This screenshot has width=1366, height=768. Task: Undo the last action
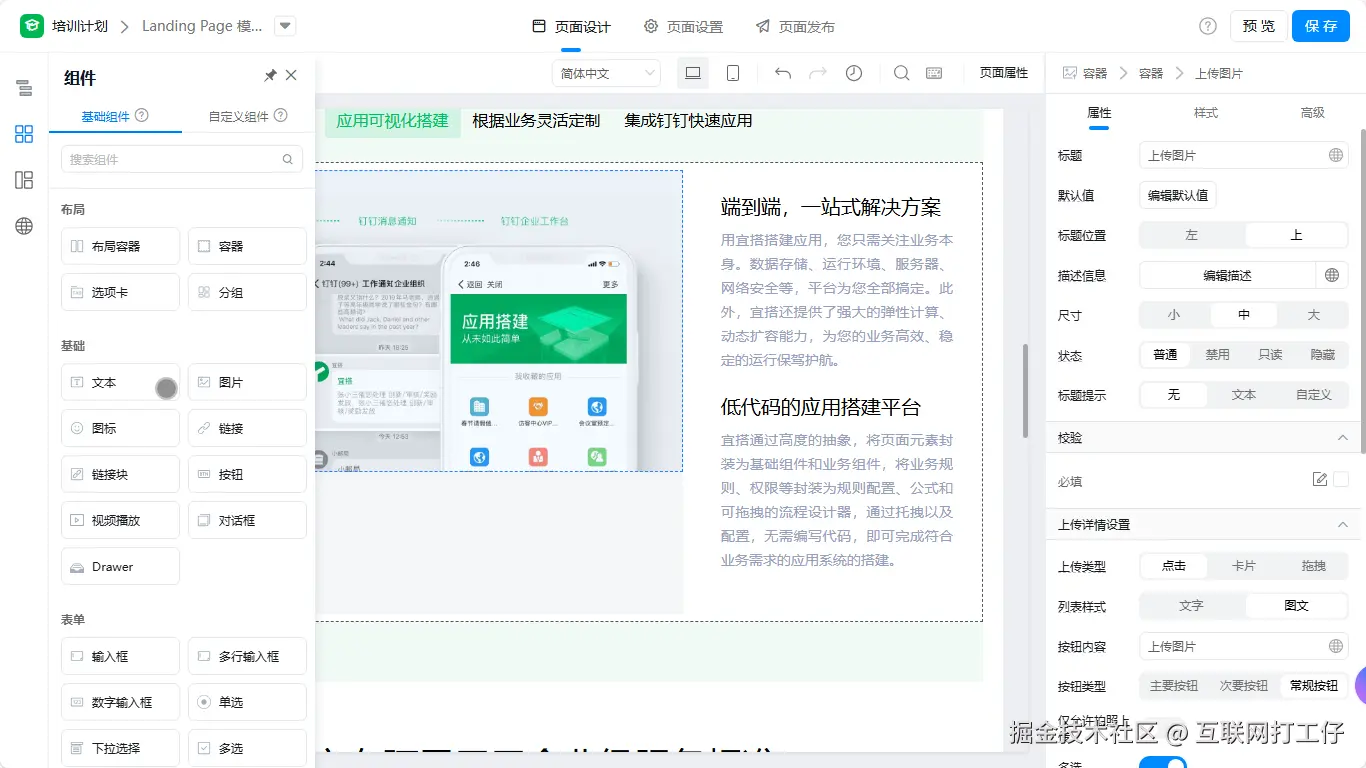coord(783,73)
